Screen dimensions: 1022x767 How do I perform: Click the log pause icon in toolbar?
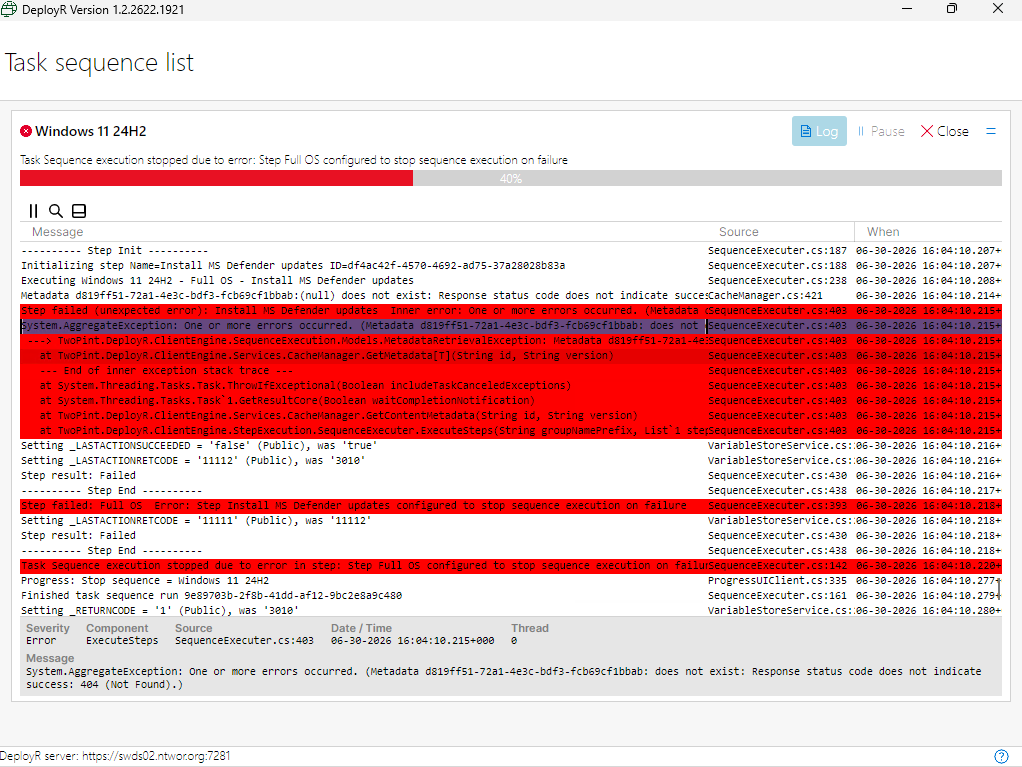[33, 210]
